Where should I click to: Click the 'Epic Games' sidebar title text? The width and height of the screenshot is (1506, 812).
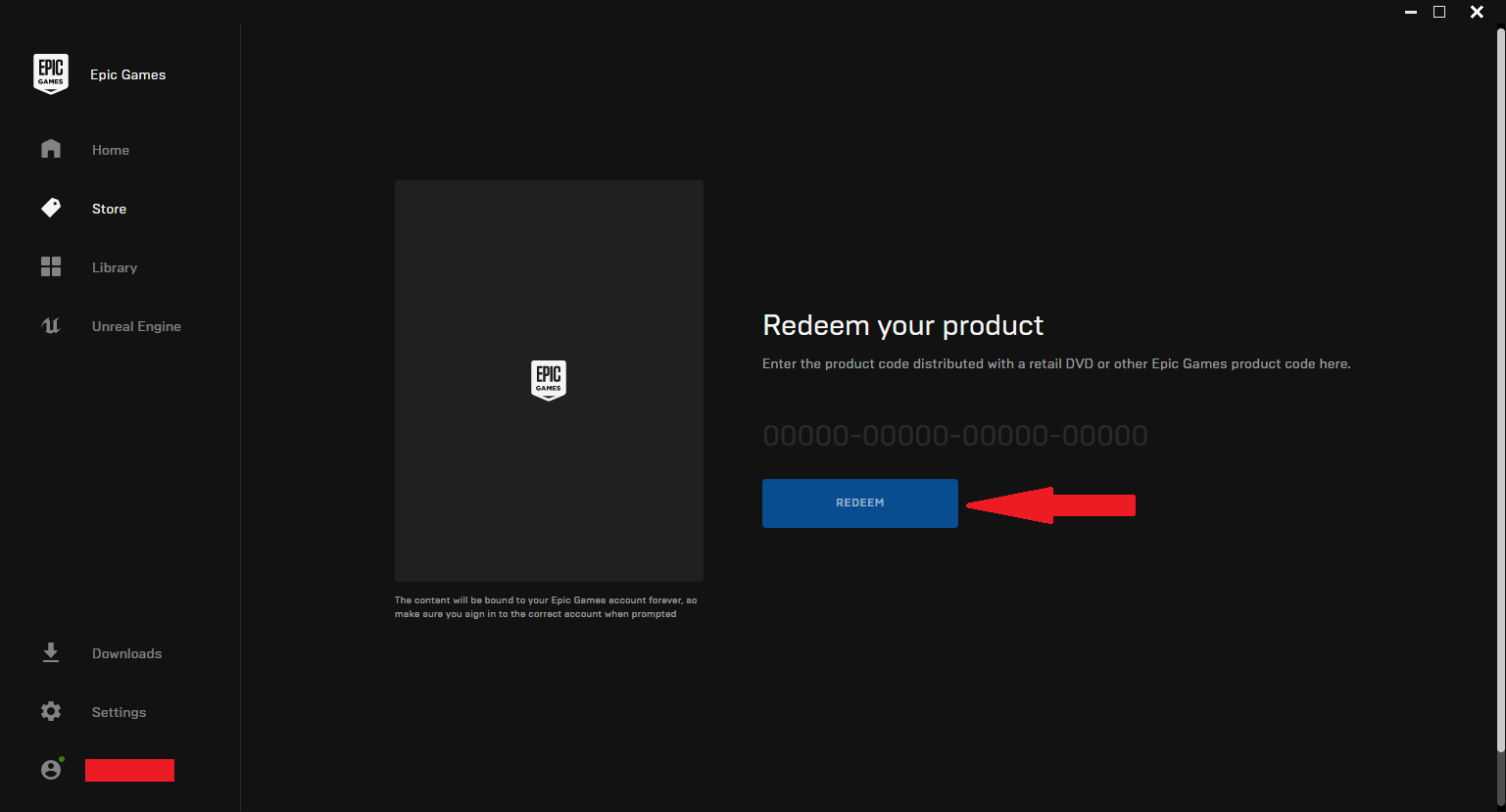point(127,74)
